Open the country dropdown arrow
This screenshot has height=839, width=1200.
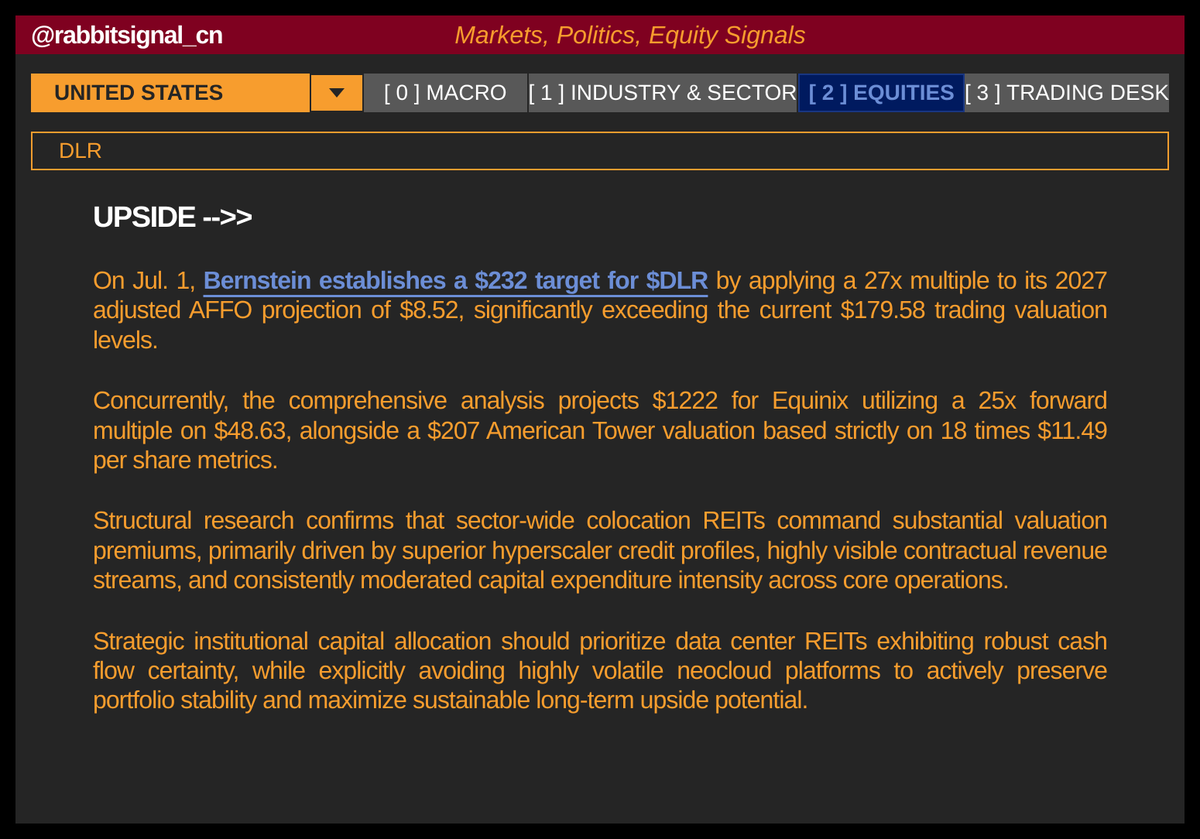337,93
